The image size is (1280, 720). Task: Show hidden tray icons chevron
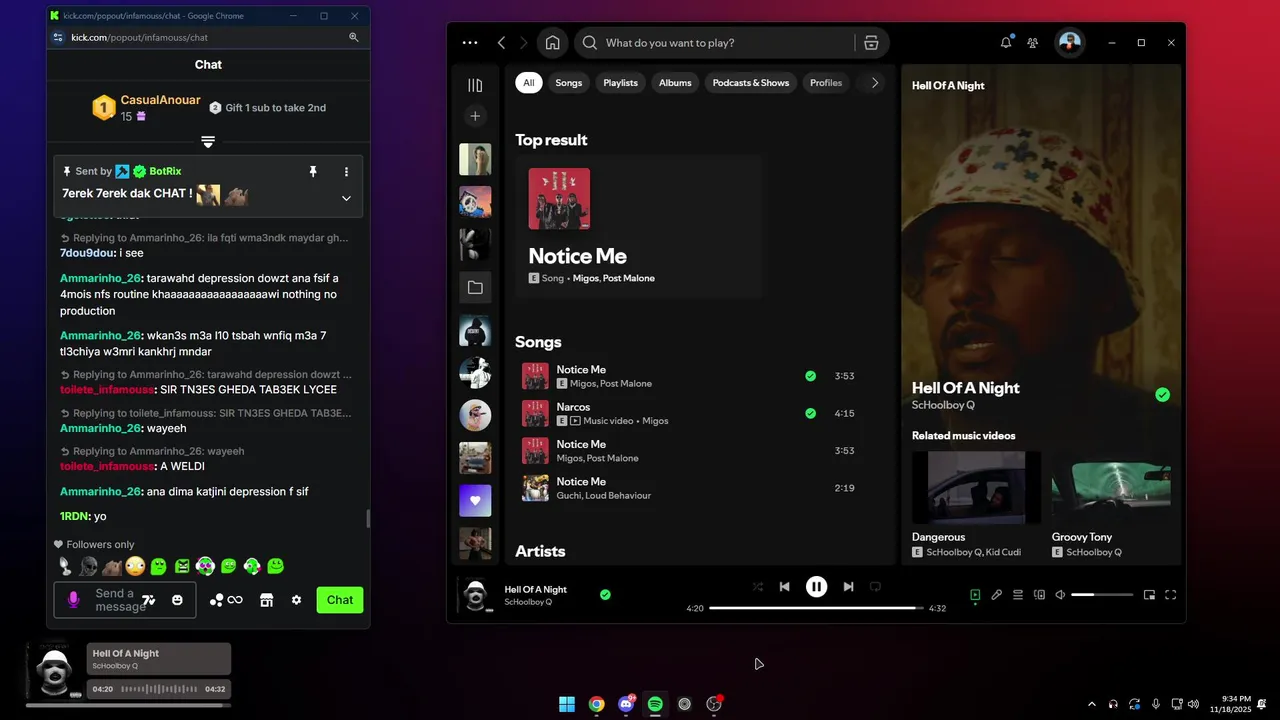[x=1091, y=704]
